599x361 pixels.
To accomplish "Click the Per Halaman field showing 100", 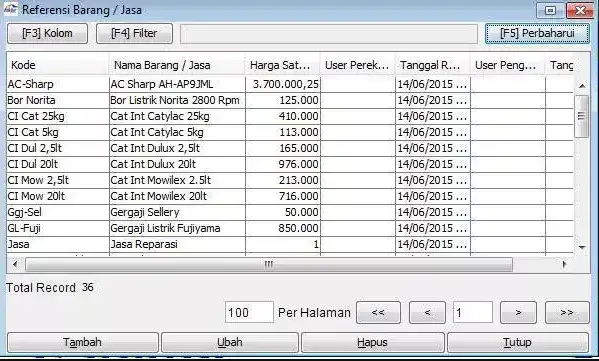I will pyautogui.click(x=249, y=312).
